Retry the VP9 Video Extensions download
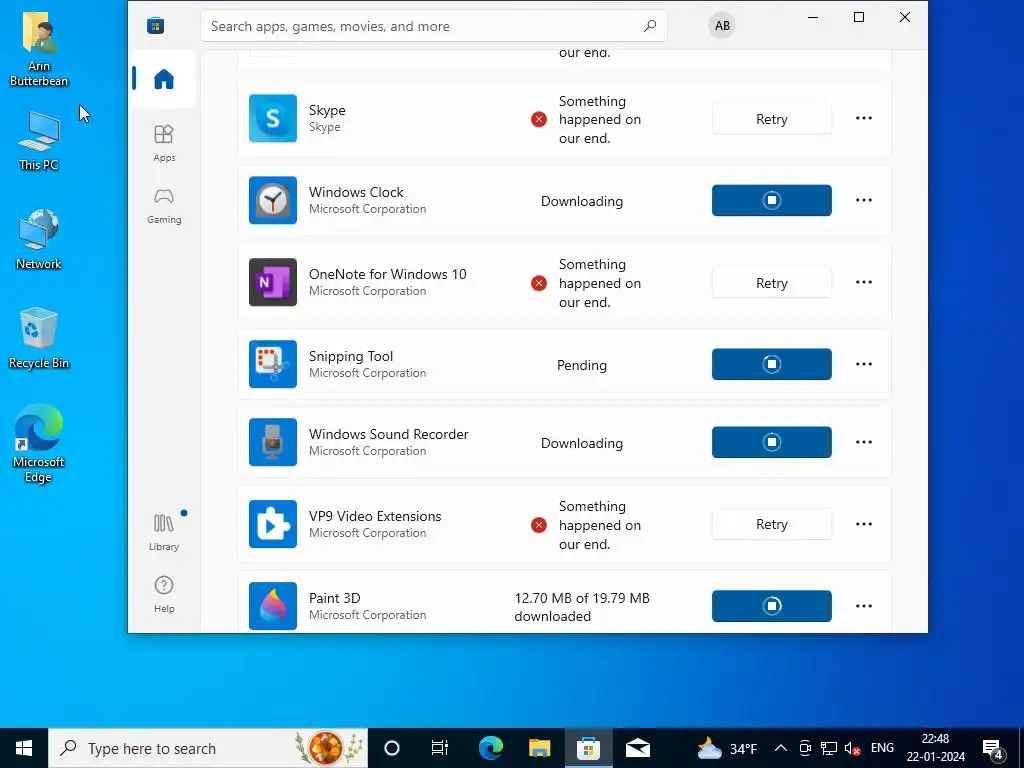Screen dimensions: 1024x768 click(x=772, y=524)
